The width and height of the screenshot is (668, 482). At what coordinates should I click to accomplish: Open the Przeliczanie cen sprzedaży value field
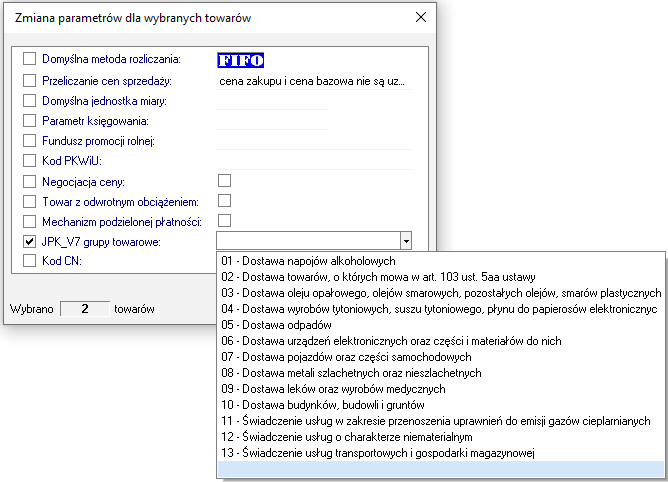pos(312,81)
